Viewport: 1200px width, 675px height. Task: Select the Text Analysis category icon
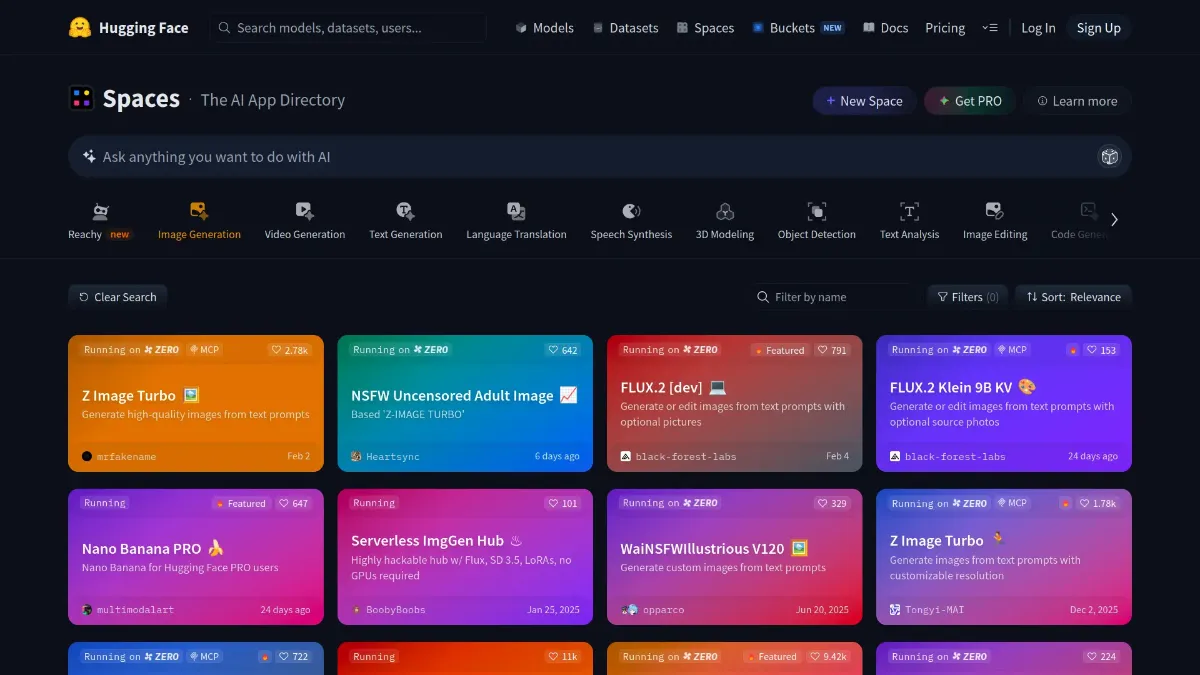coord(909,211)
